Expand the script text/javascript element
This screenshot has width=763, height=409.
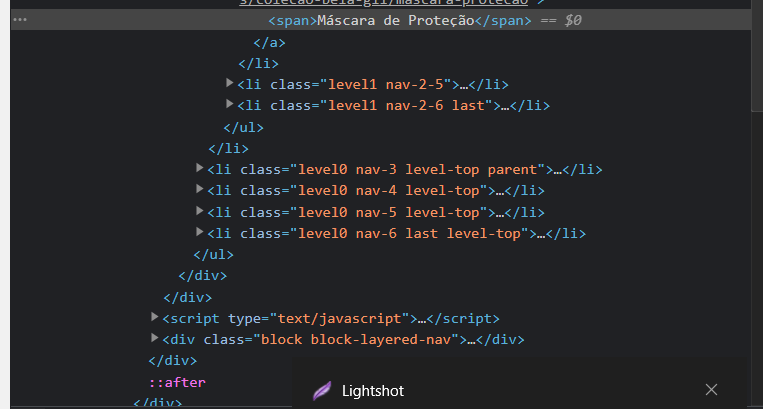(x=155, y=317)
